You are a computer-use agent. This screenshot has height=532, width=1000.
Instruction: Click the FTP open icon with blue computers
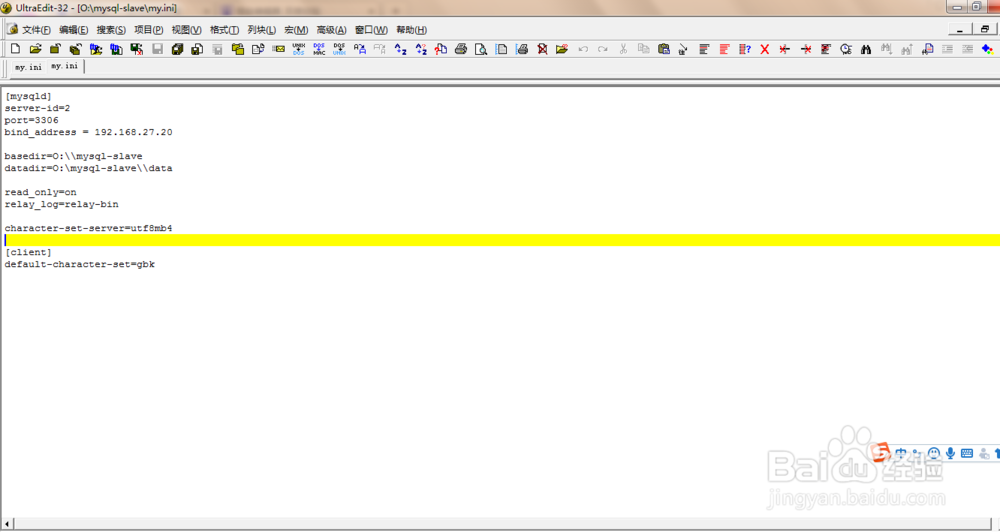[x=96, y=49]
